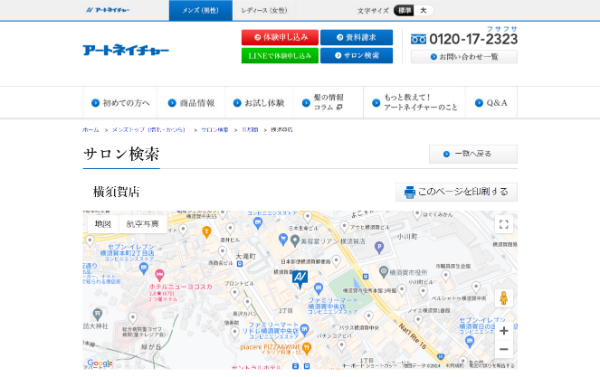Click the green LINEで体験申し込み button
600x377 pixels.
[280, 55]
